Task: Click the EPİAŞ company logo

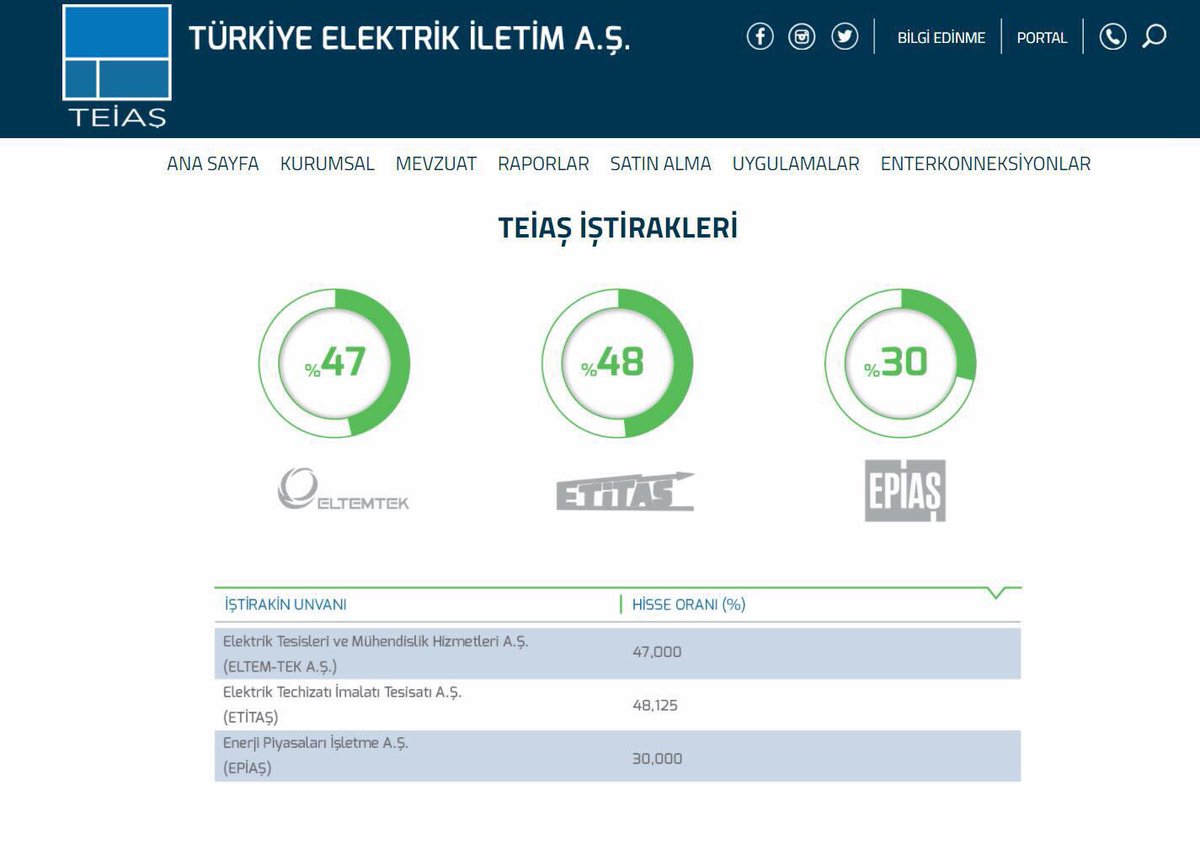Action: point(905,490)
